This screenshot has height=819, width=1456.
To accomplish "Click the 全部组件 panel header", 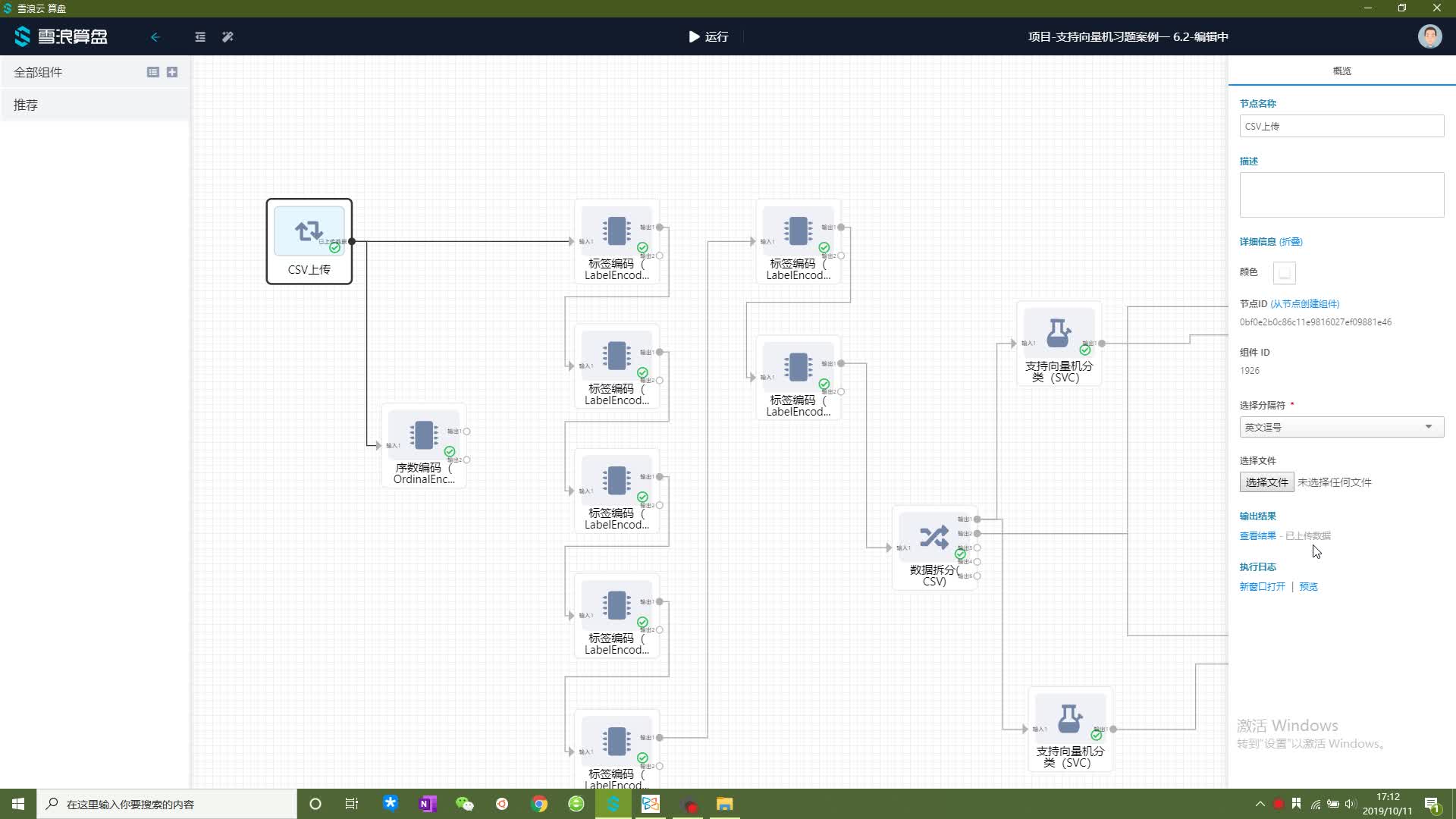I will [38, 72].
